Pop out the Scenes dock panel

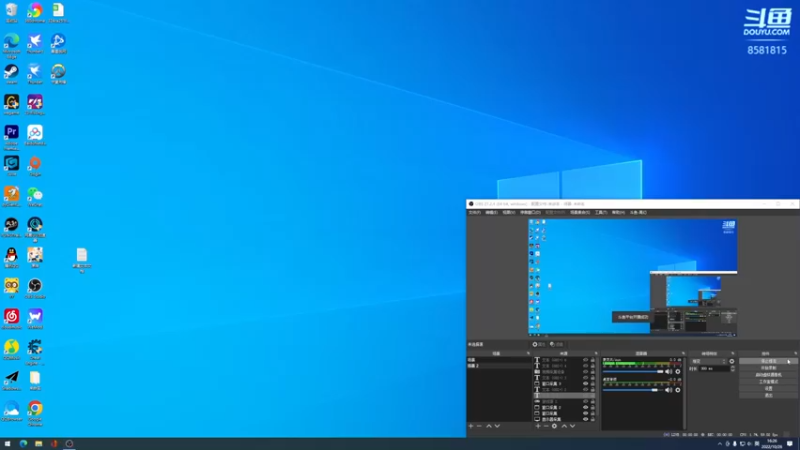(528, 353)
